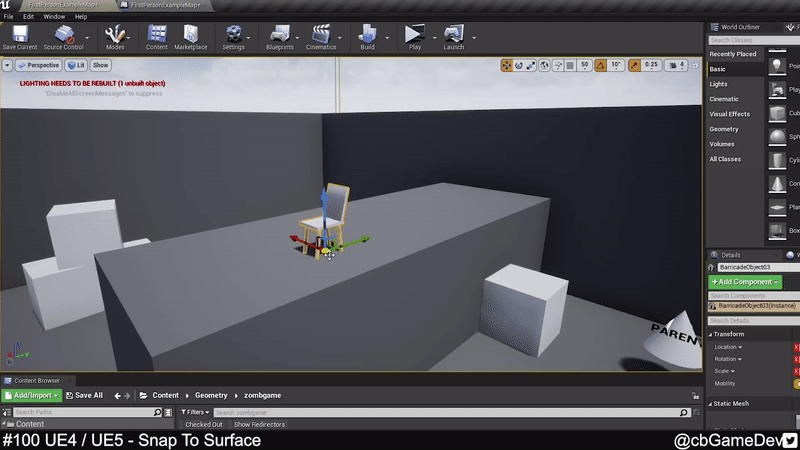Open the File menu
Image resolution: width=800 pixels, height=450 pixels.
click(x=9, y=17)
